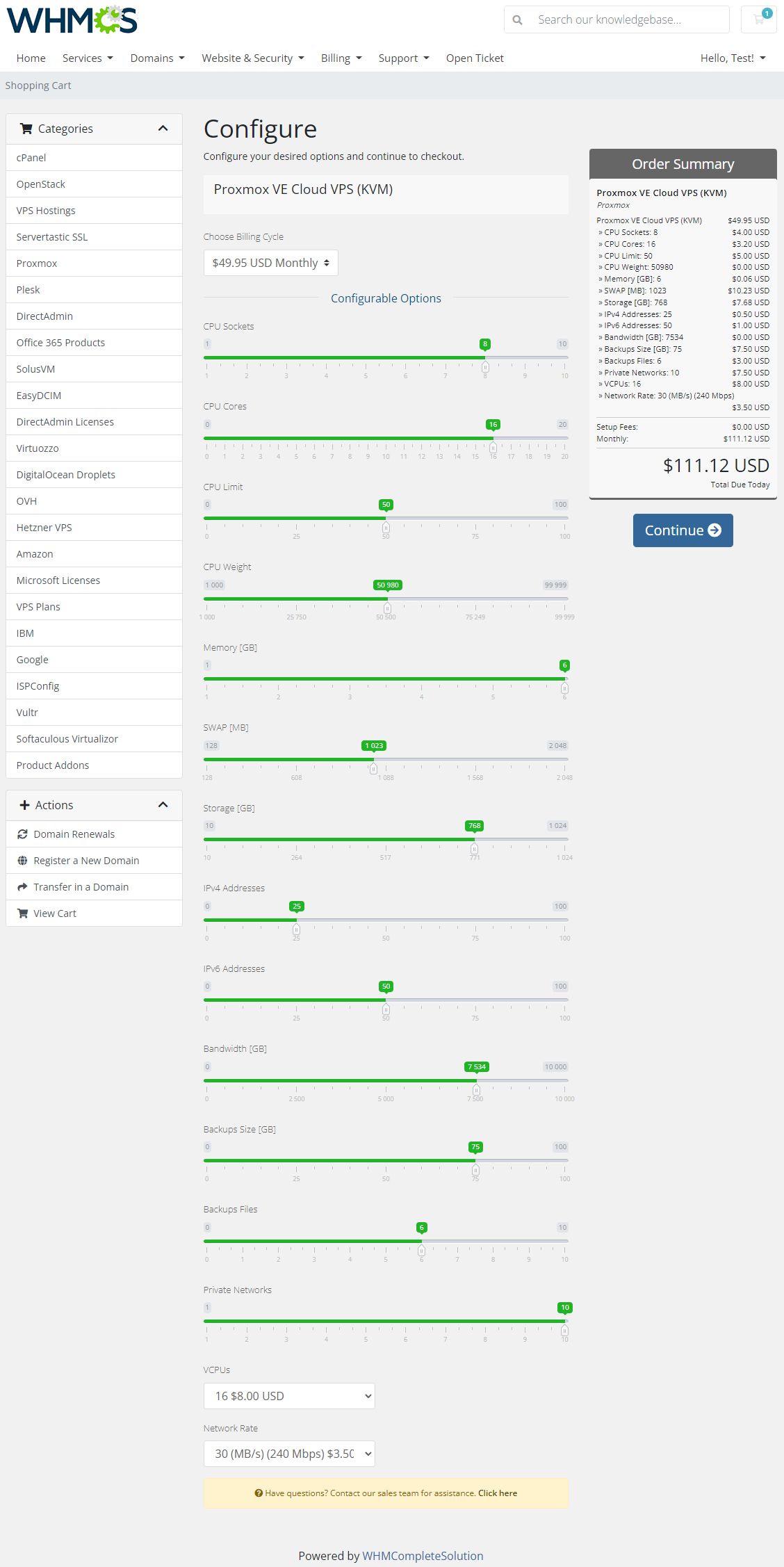Click the Memory [GB] slider handle
Image resolution: width=784 pixels, height=1567 pixels.
pyautogui.click(x=564, y=688)
